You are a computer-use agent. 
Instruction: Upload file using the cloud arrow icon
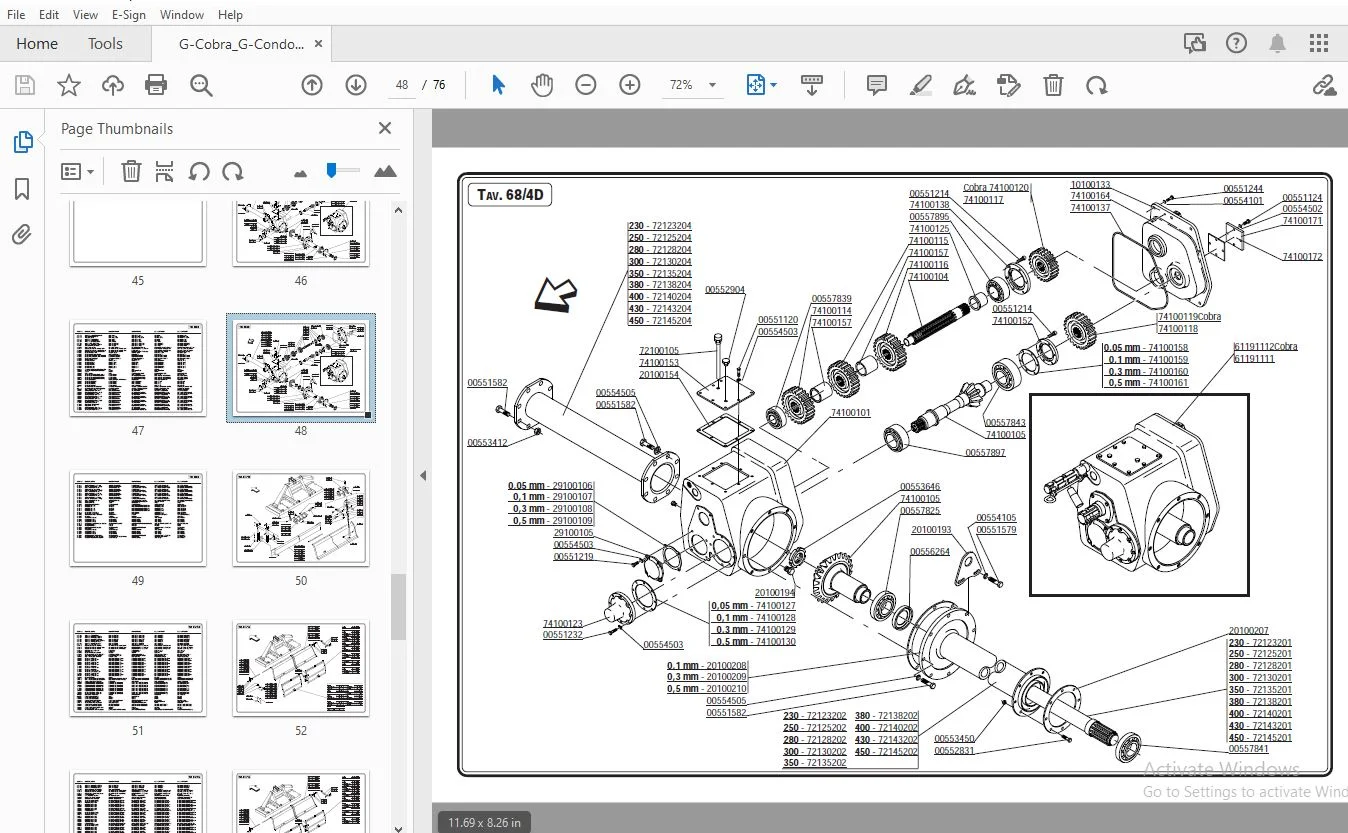click(113, 85)
